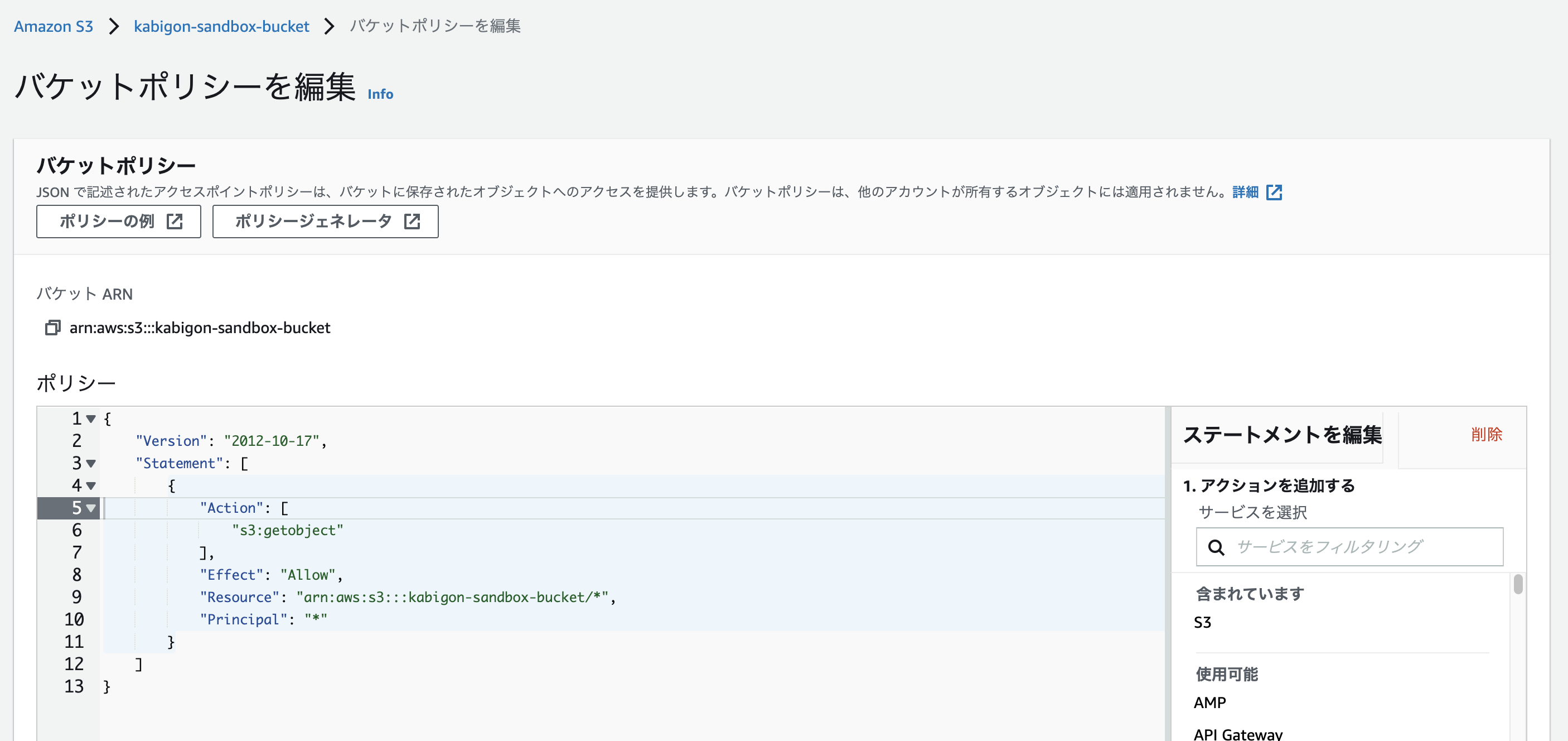Collapse the Statement array on line 3

(x=91, y=463)
